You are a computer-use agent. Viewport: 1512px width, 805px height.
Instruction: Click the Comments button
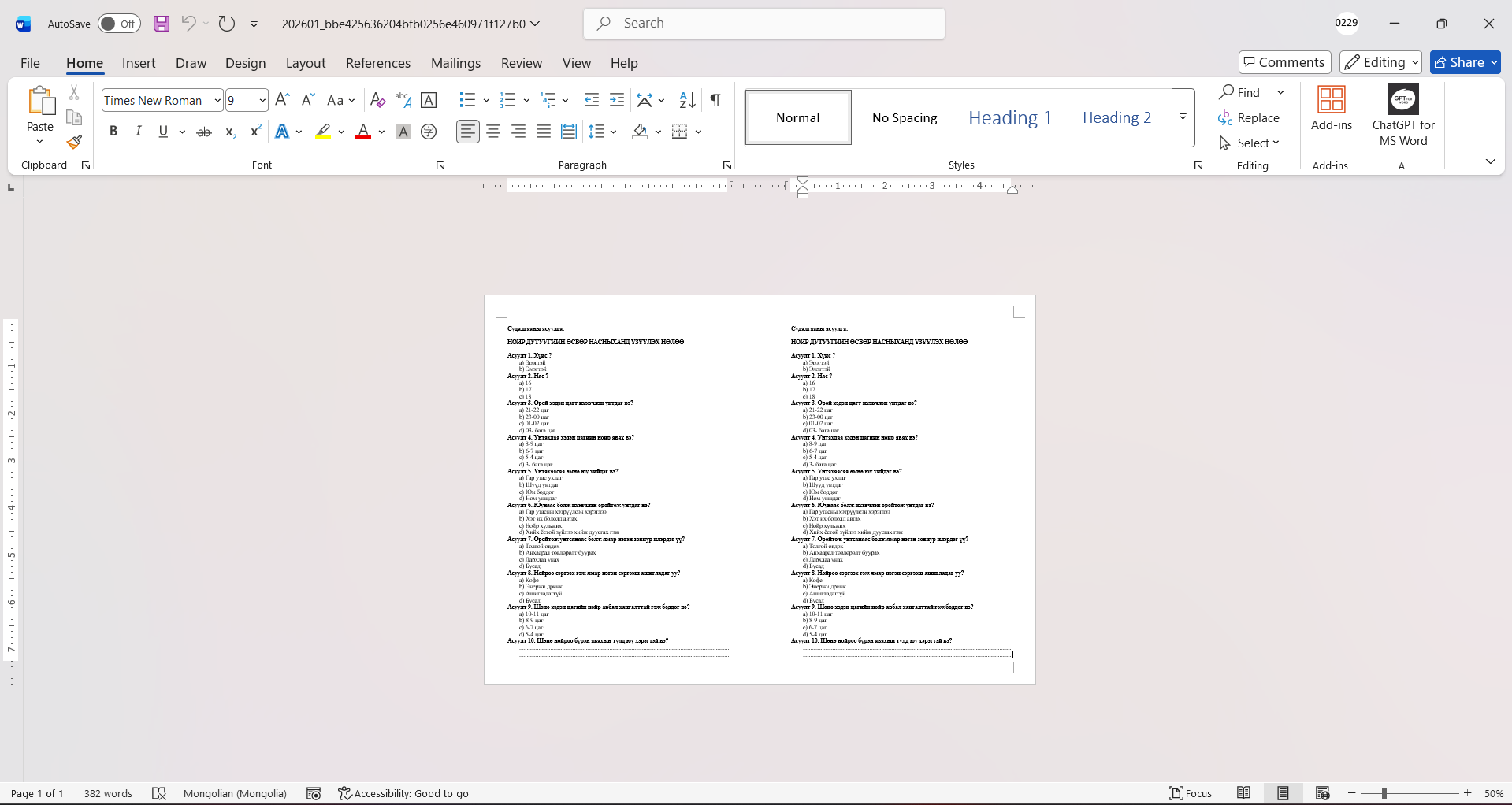tap(1284, 62)
